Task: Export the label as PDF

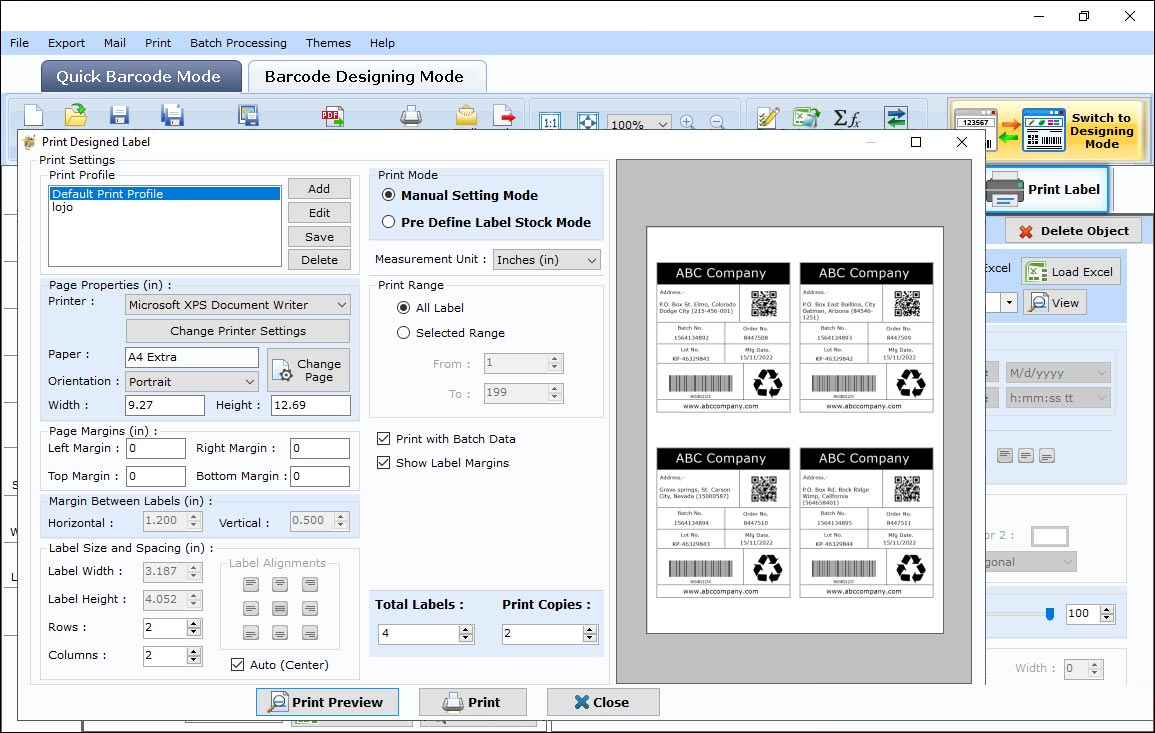Action: point(333,114)
